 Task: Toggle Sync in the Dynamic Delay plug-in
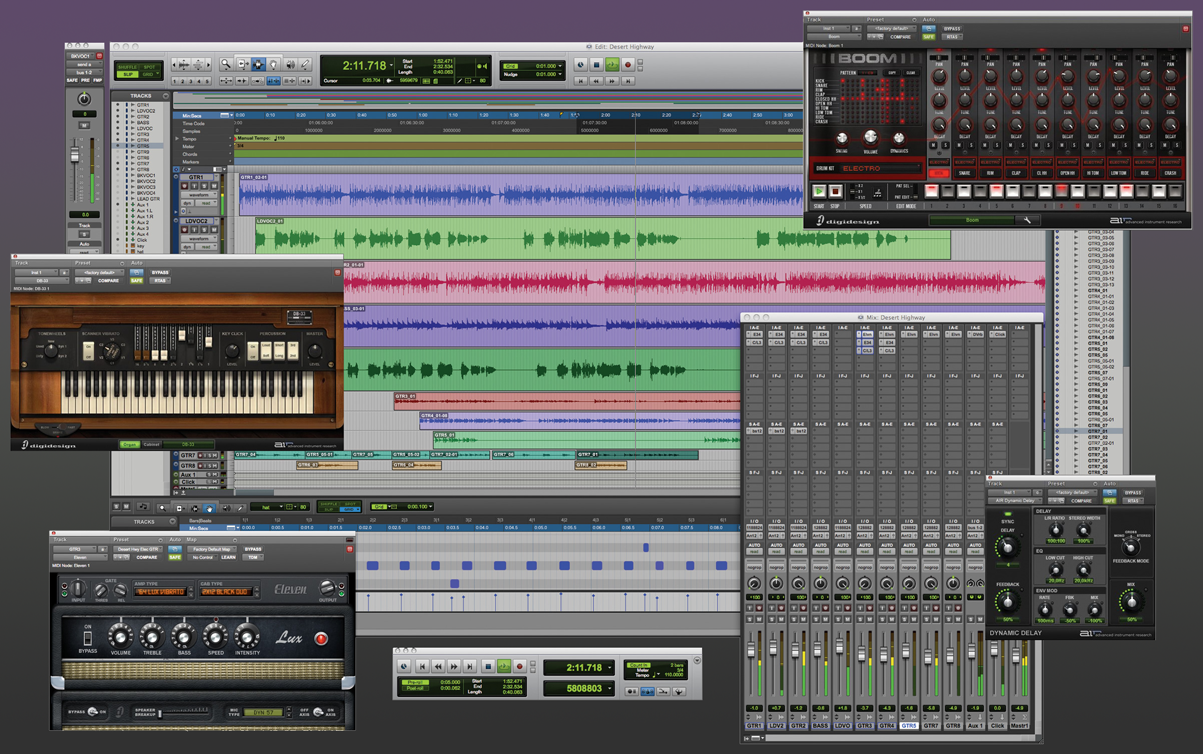pos(1008,514)
